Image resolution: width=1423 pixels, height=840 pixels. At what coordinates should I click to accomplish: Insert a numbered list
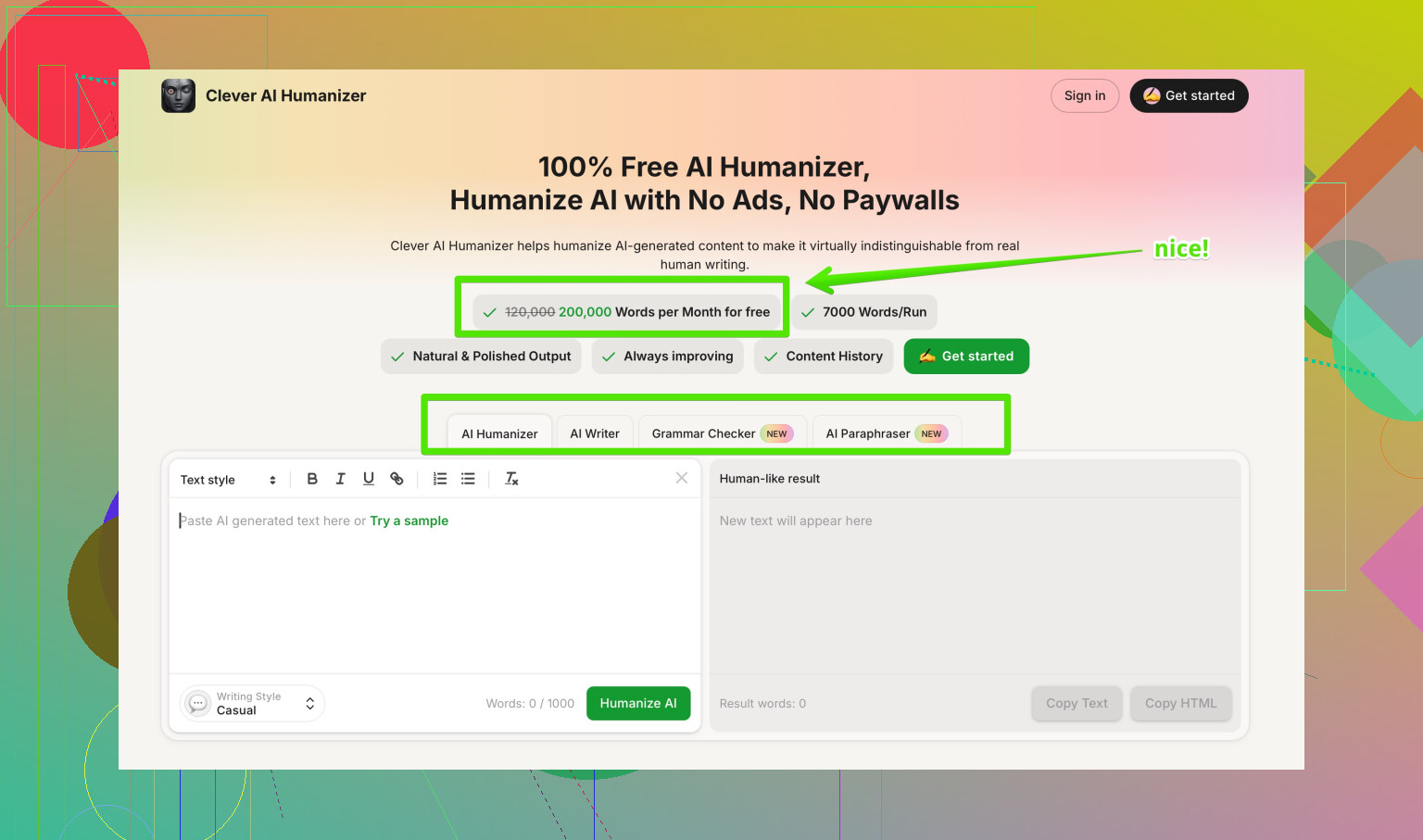pyautogui.click(x=440, y=479)
